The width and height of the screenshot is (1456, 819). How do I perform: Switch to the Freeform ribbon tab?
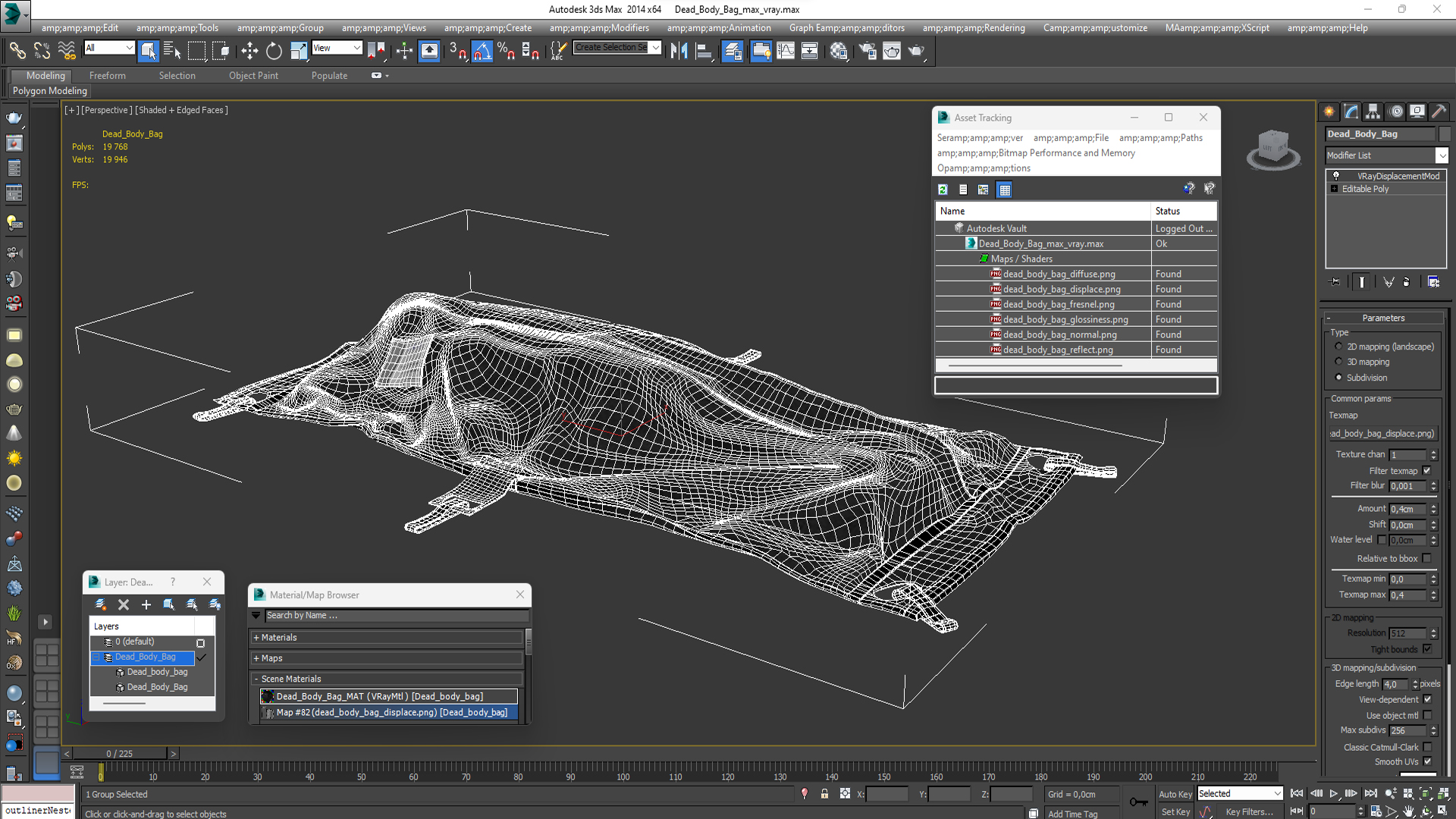pyautogui.click(x=107, y=76)
